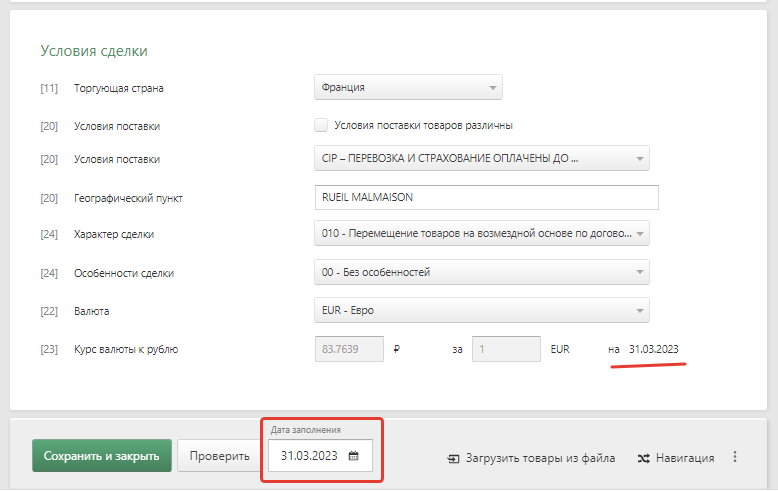Open the Валюта dropdown showing EUR - Евро
The height and width of the screenshot is (491, 778).
tap(482, 310)
